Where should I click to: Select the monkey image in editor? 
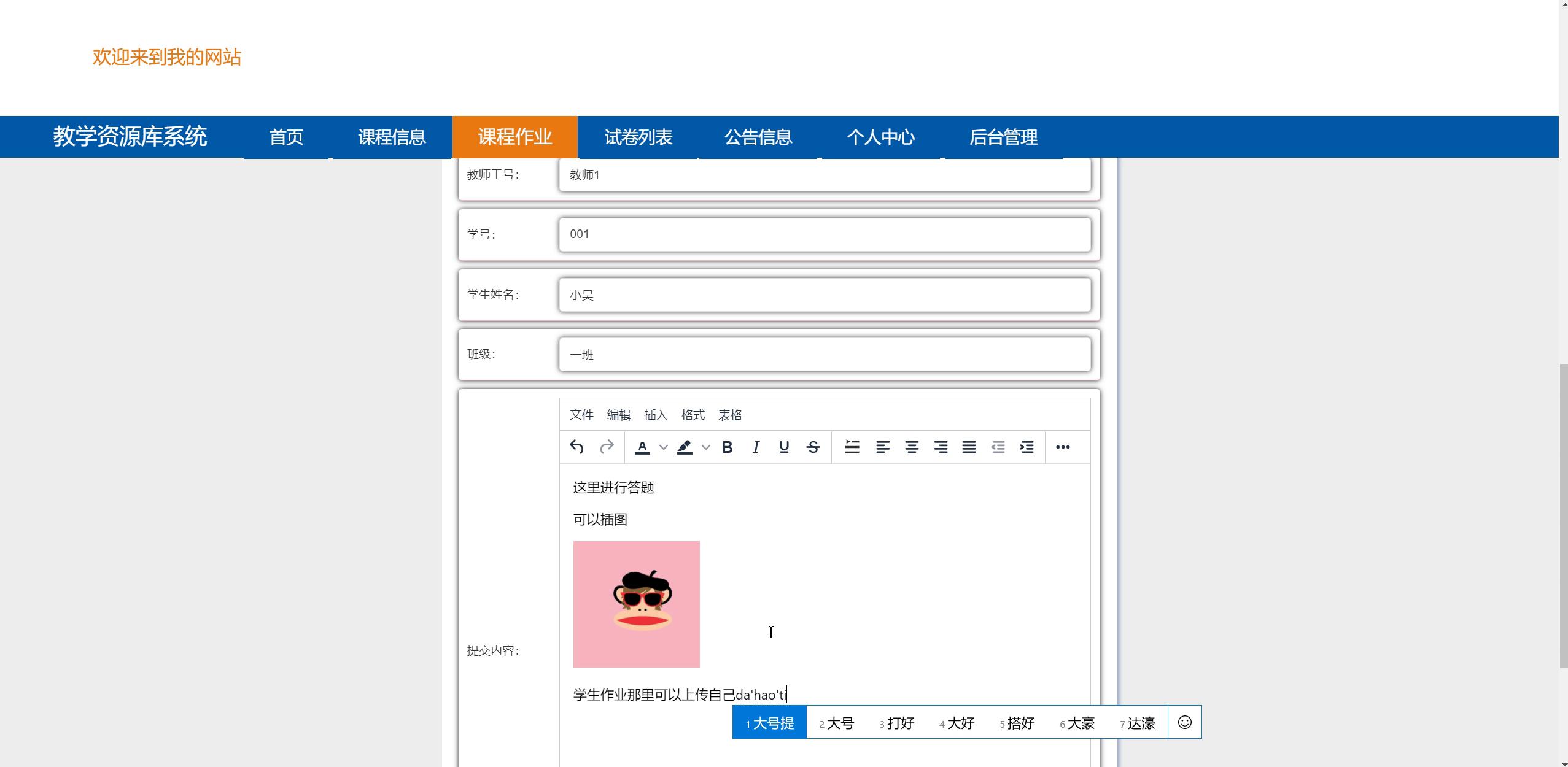click(x=636, y=604)
